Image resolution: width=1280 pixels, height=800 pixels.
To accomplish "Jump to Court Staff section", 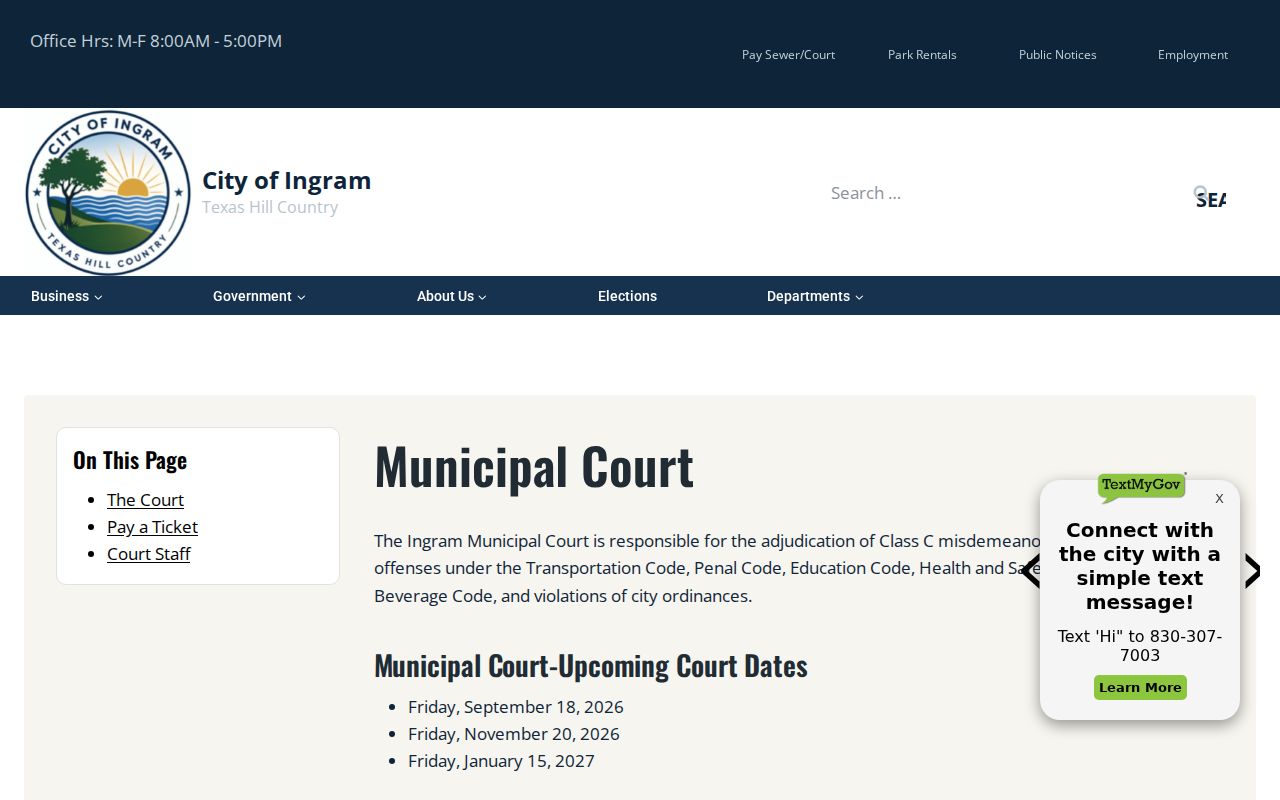I will pyautogui.click(x=148, y=554).
